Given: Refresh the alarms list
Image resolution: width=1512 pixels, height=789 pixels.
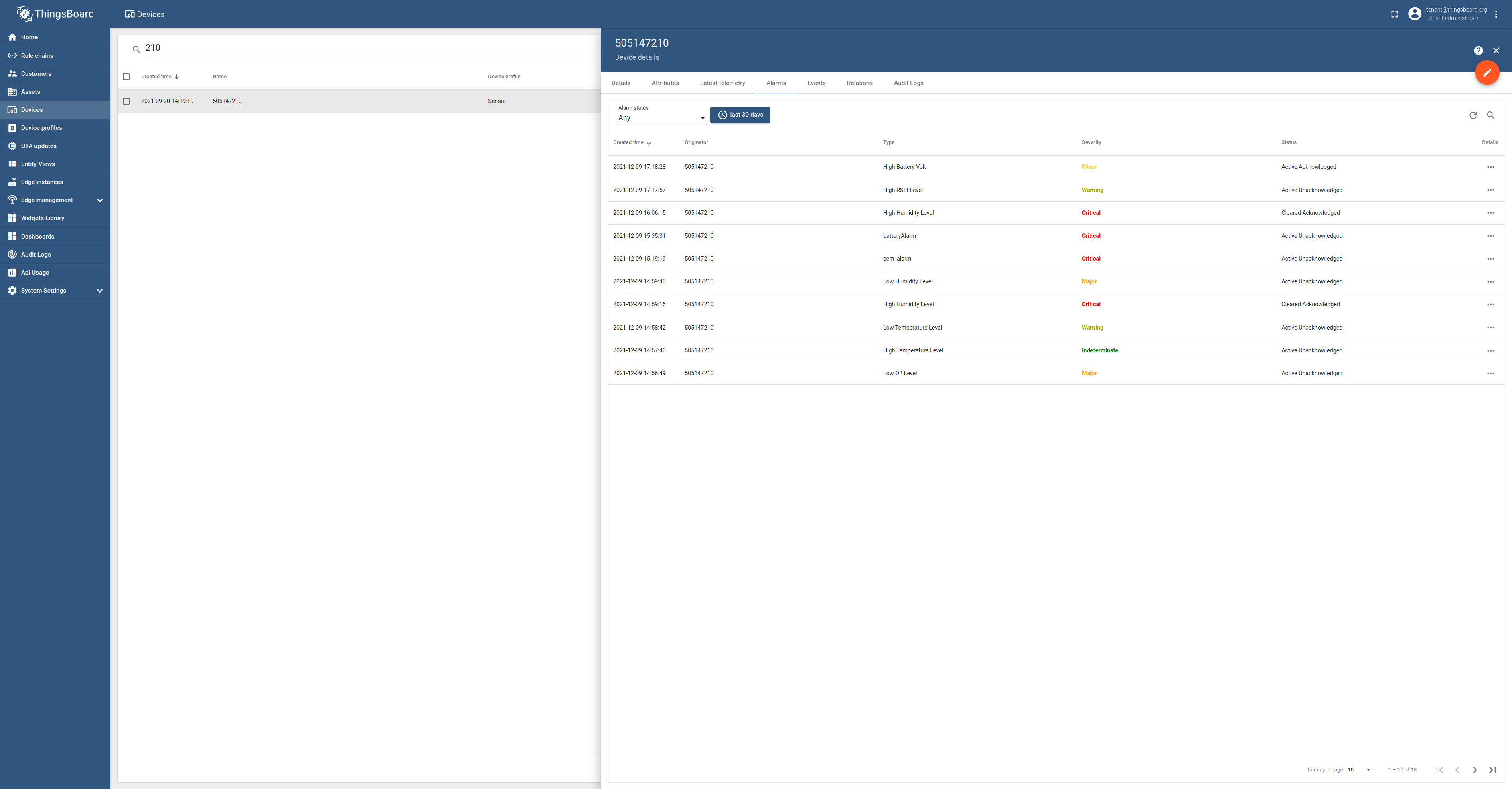Looking at the screenshot, I should pos(1473,115).
